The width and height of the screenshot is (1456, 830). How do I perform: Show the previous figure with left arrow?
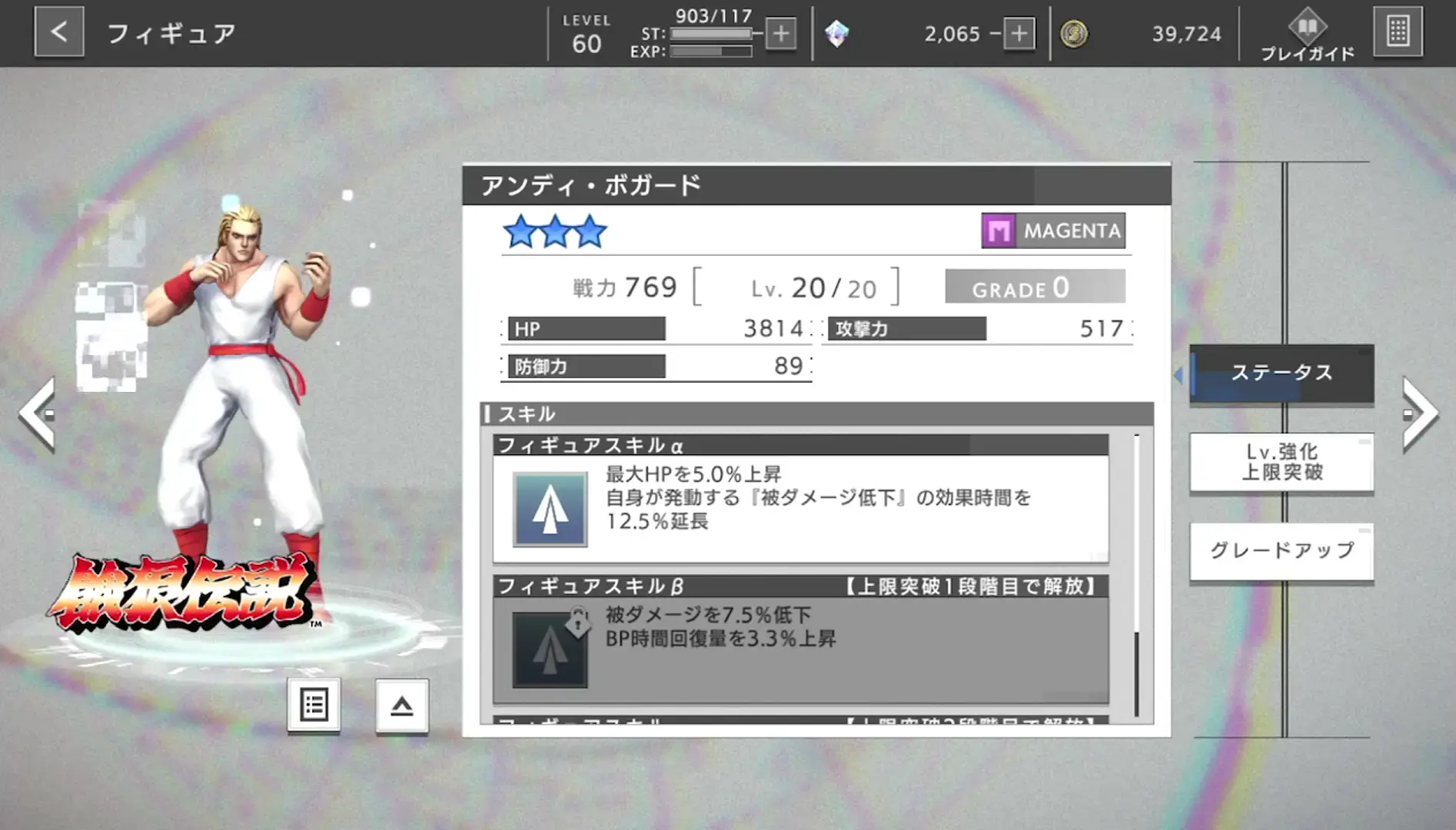point(38,413)
